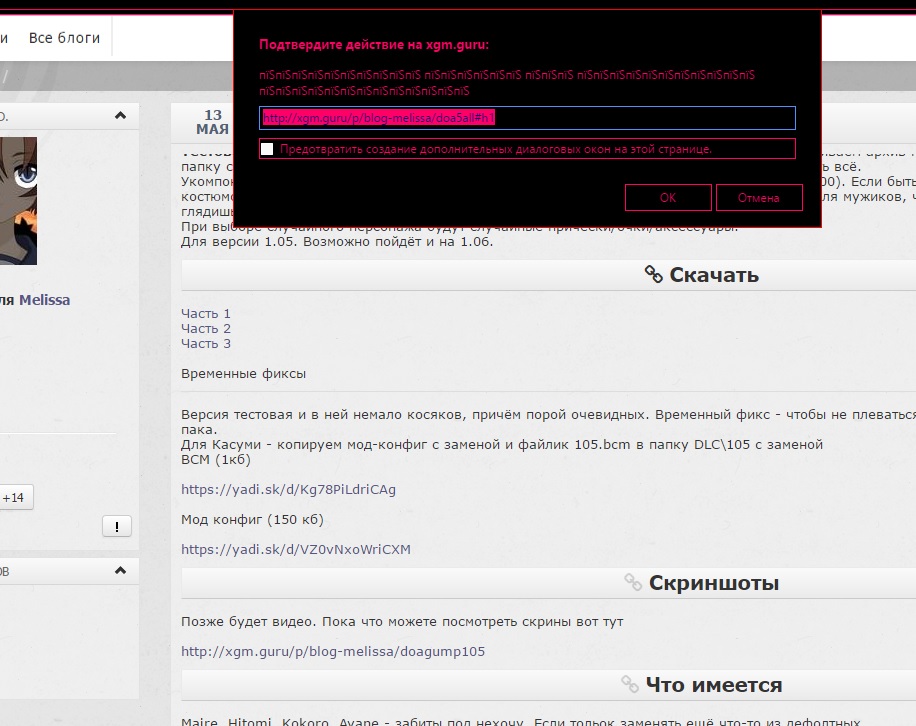Open the Часть 3 download link

tap(206, 343)
